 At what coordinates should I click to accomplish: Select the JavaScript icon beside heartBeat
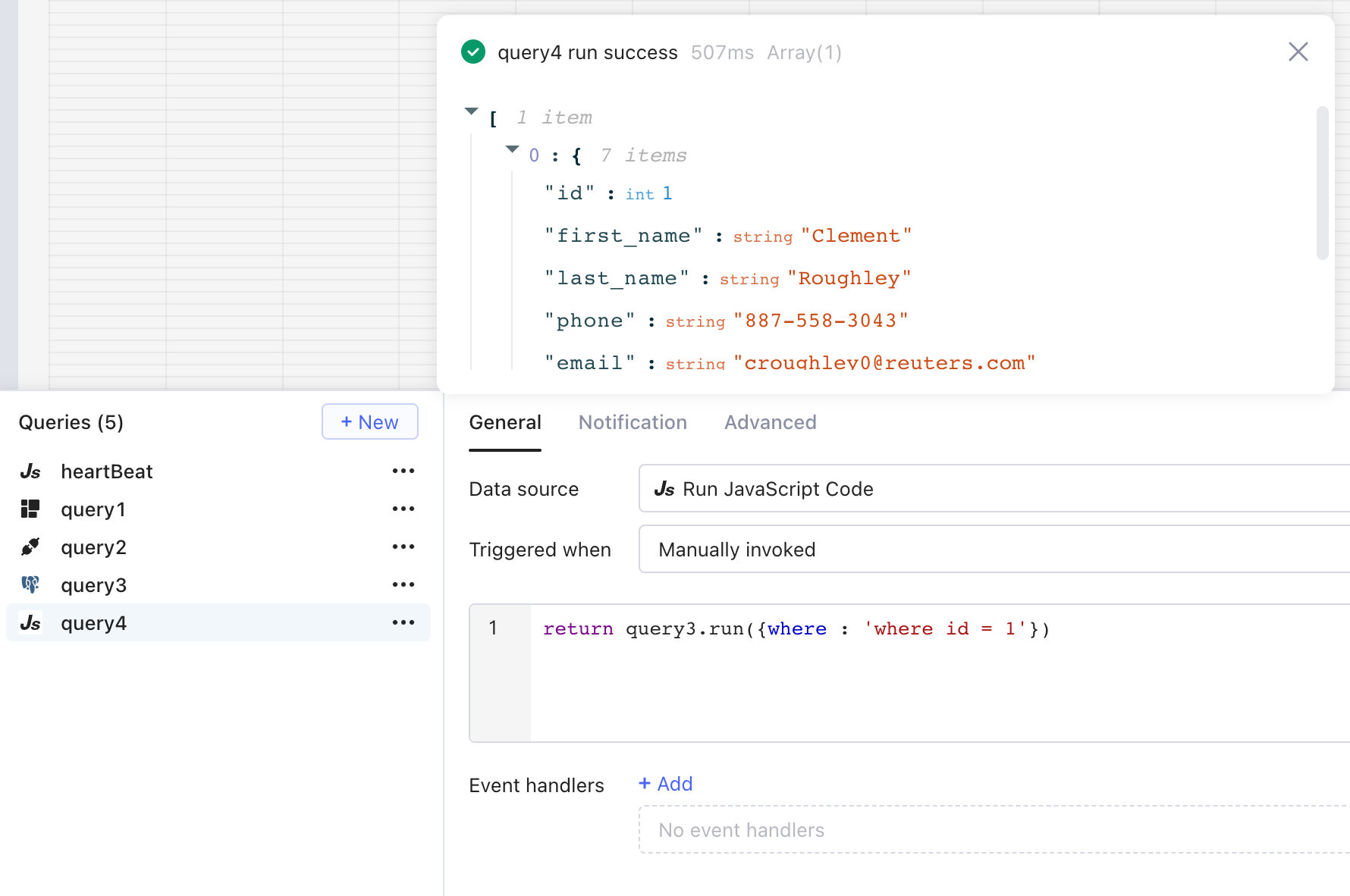click(30, 471)
